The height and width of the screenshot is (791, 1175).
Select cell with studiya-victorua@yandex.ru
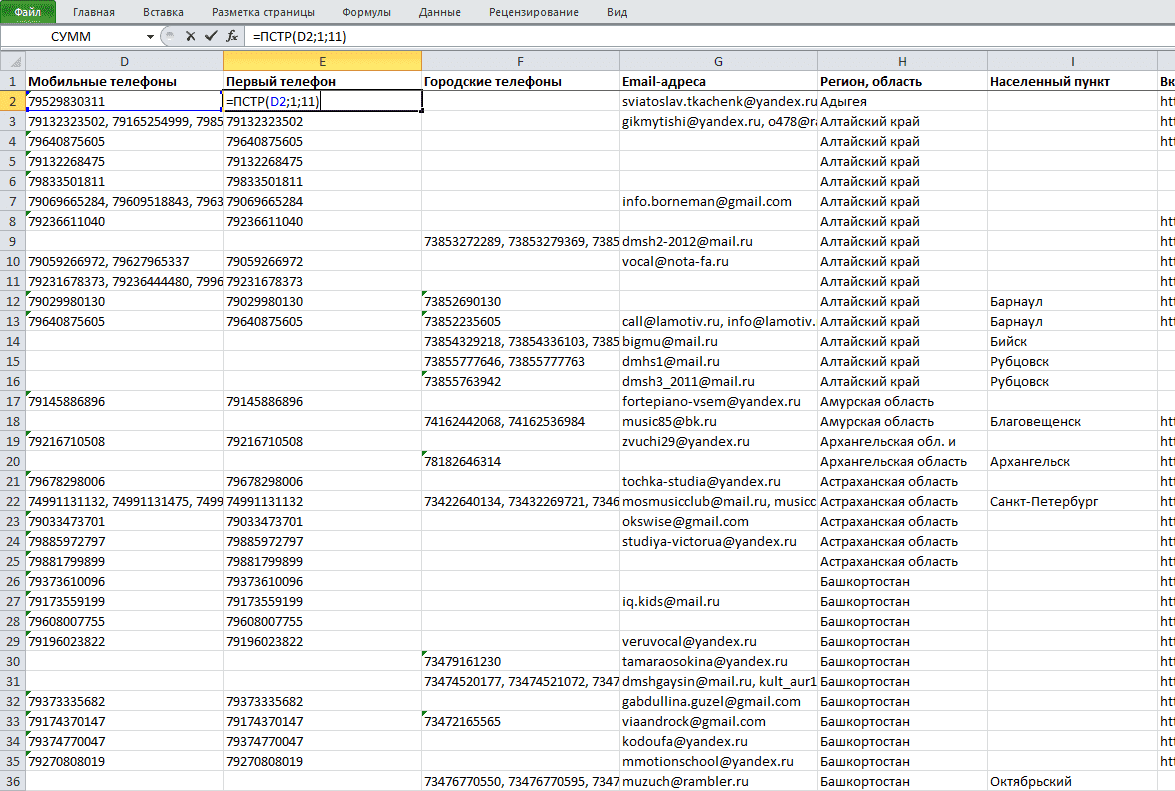[718, 542]
